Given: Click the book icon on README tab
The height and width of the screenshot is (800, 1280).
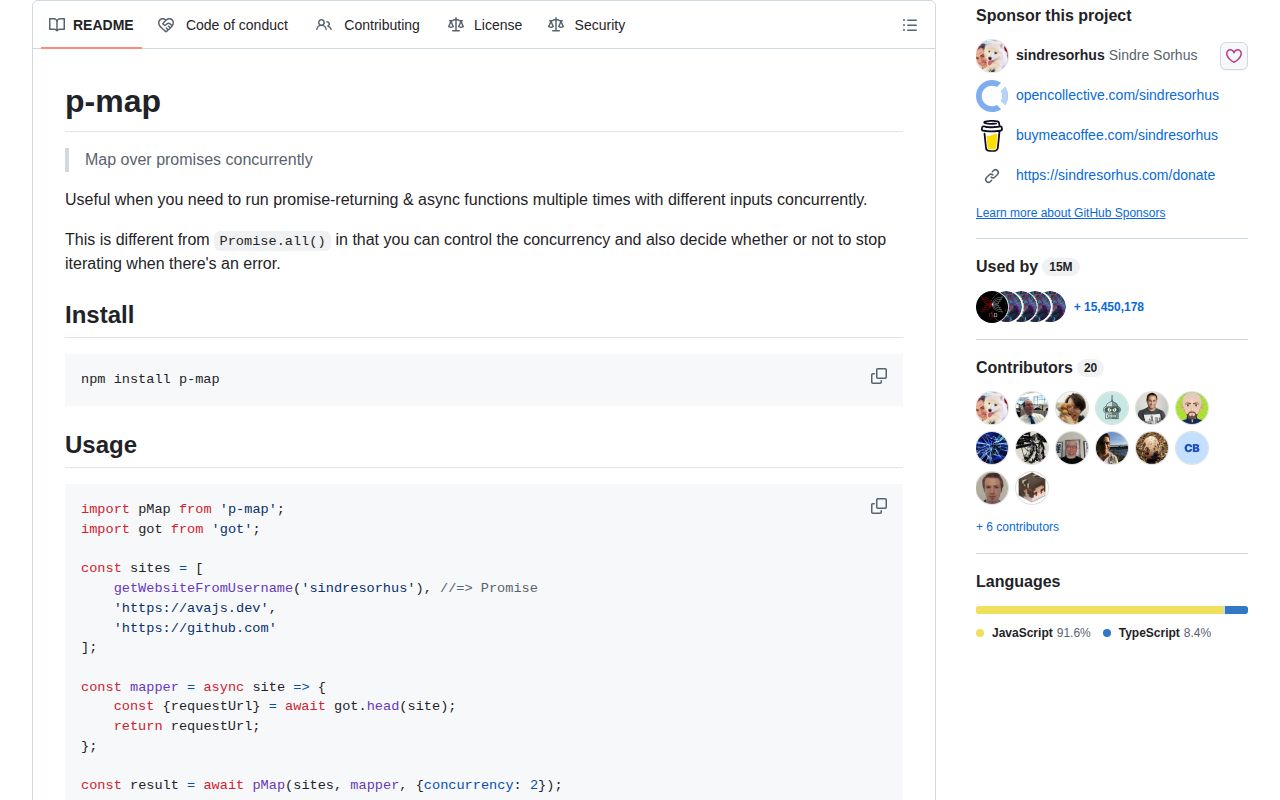Looking at the screenshot, I should [x=57, y=25].
